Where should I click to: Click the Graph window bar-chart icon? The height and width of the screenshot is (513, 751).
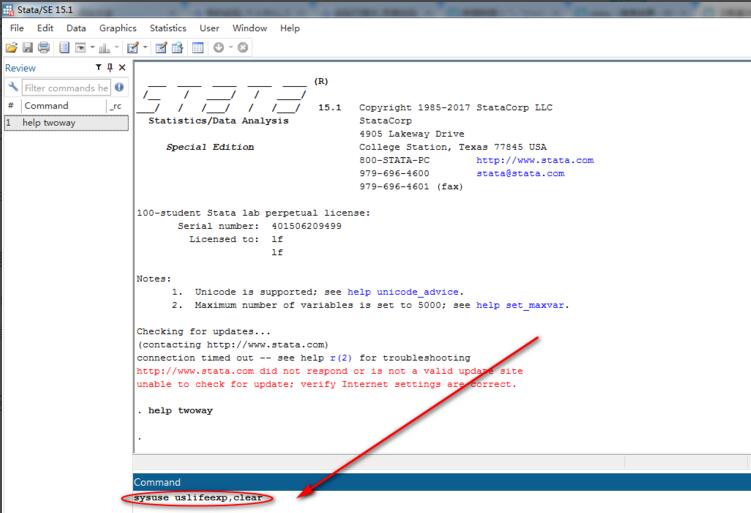104,47
